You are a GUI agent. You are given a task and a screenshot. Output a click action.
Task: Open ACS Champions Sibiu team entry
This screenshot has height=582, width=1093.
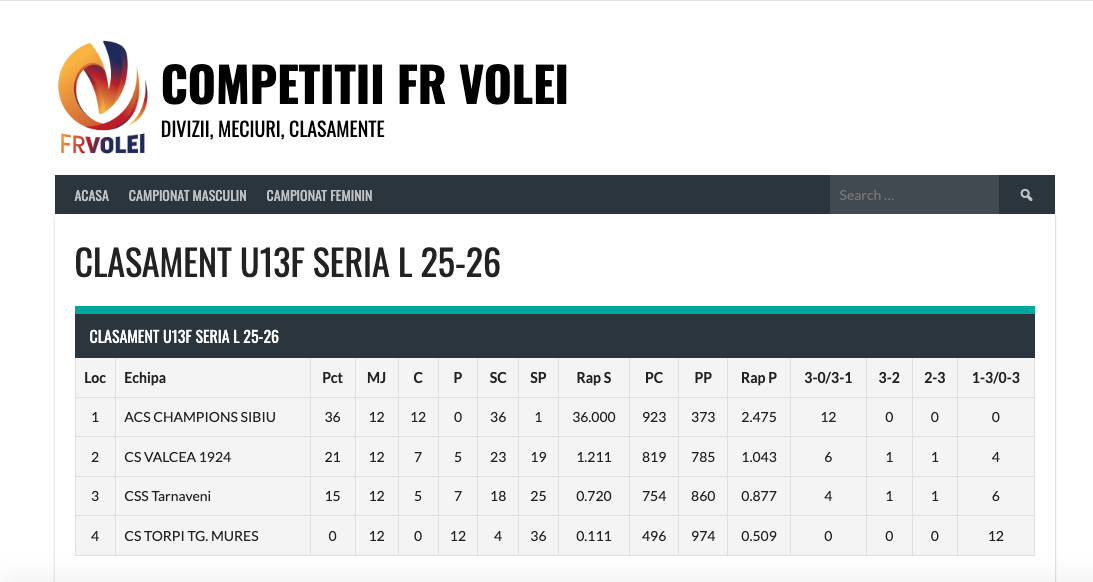(200, 417)
